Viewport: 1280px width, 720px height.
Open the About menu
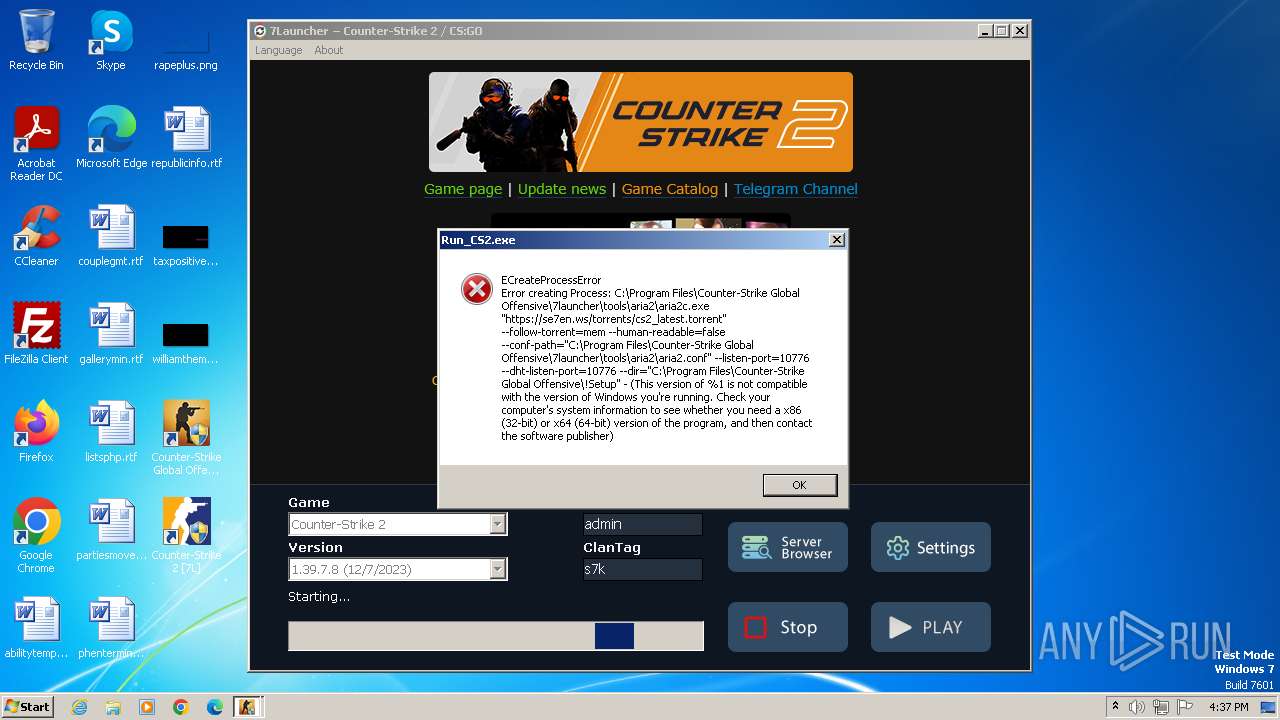pos(328,50)
